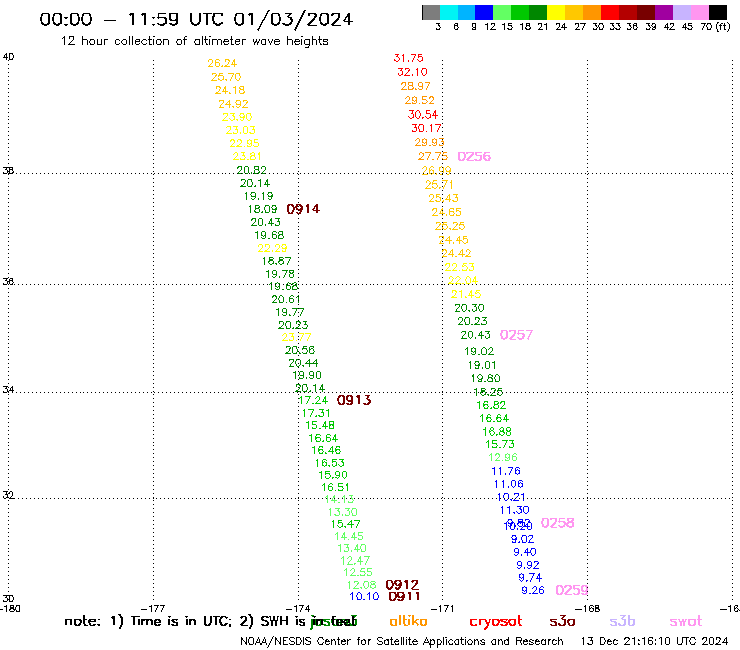Click the 0256 swot time label
740x650 pixels.
pos(474,156)
